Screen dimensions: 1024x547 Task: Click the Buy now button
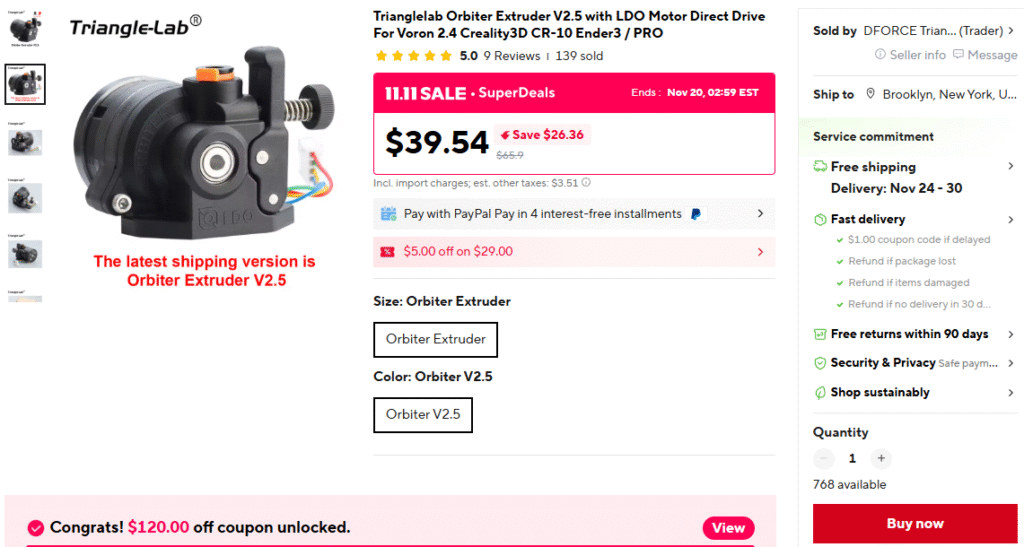tap(914, 524)
